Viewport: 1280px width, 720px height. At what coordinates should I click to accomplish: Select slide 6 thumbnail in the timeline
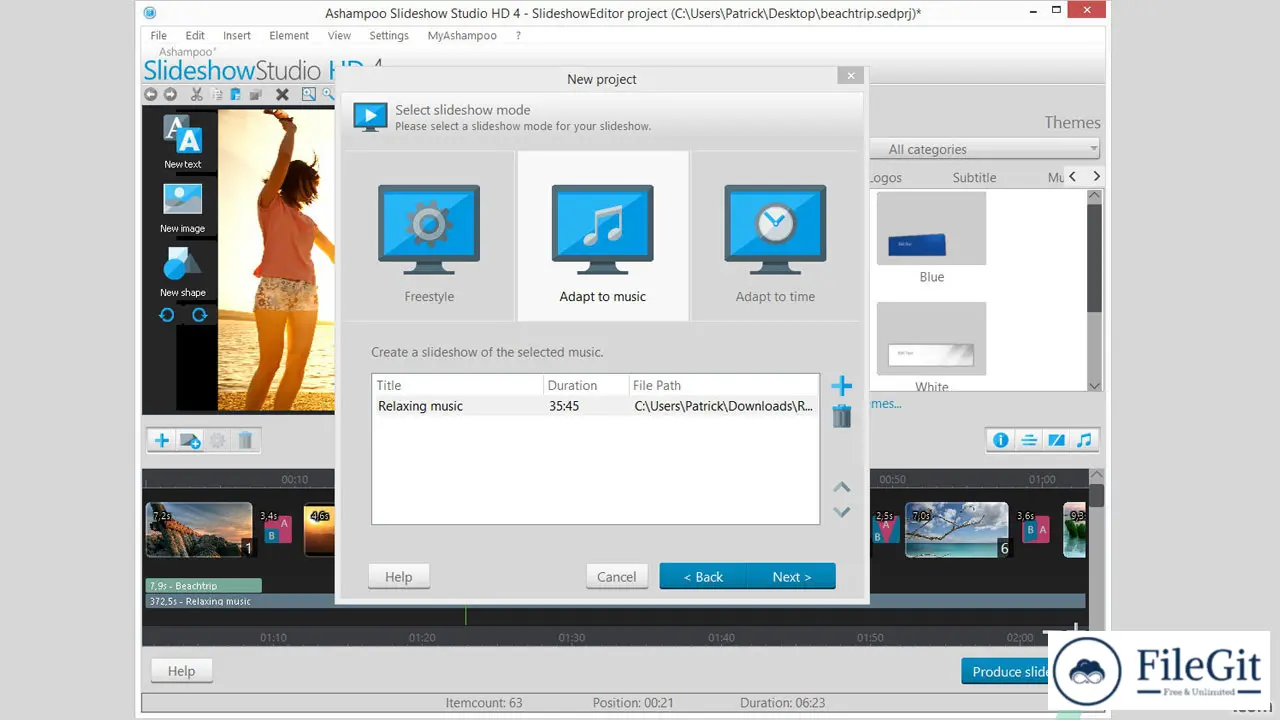coord(958,529)
